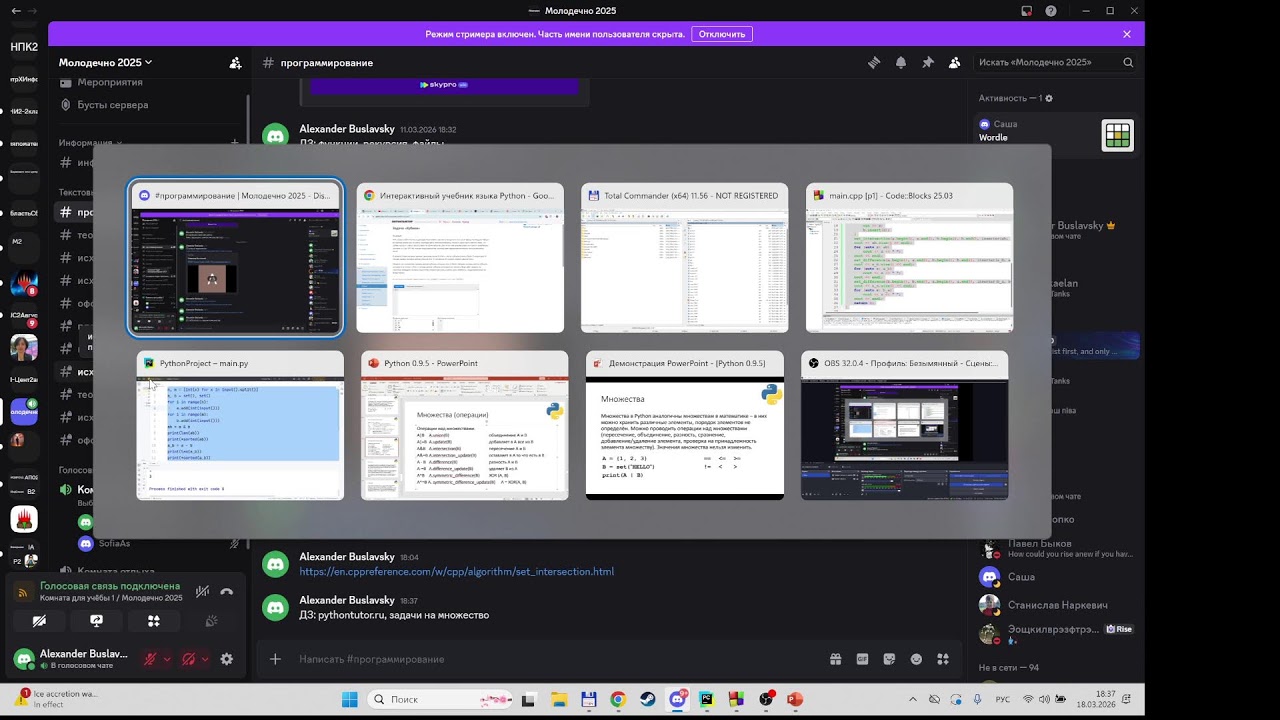The height and width of the screenshot is (720, 1280).
Task: Open the emoji picker icon
Action: click(x=916, y=659)
